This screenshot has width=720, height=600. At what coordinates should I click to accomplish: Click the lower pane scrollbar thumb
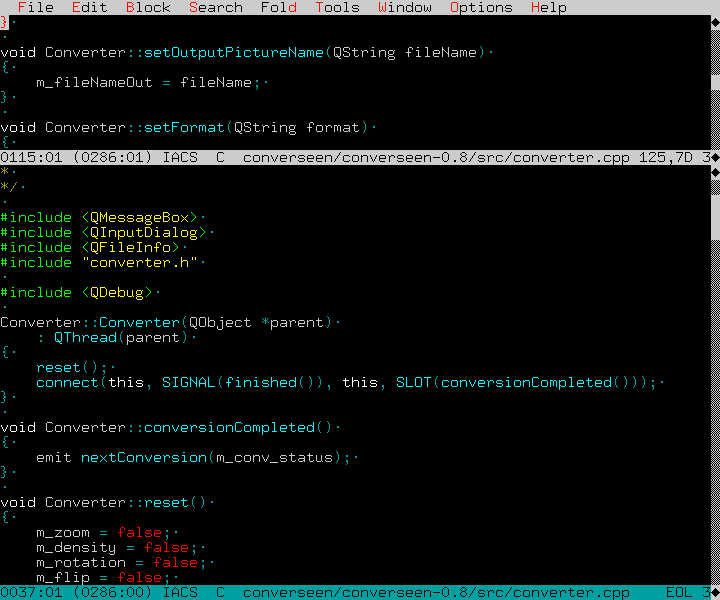715,217
